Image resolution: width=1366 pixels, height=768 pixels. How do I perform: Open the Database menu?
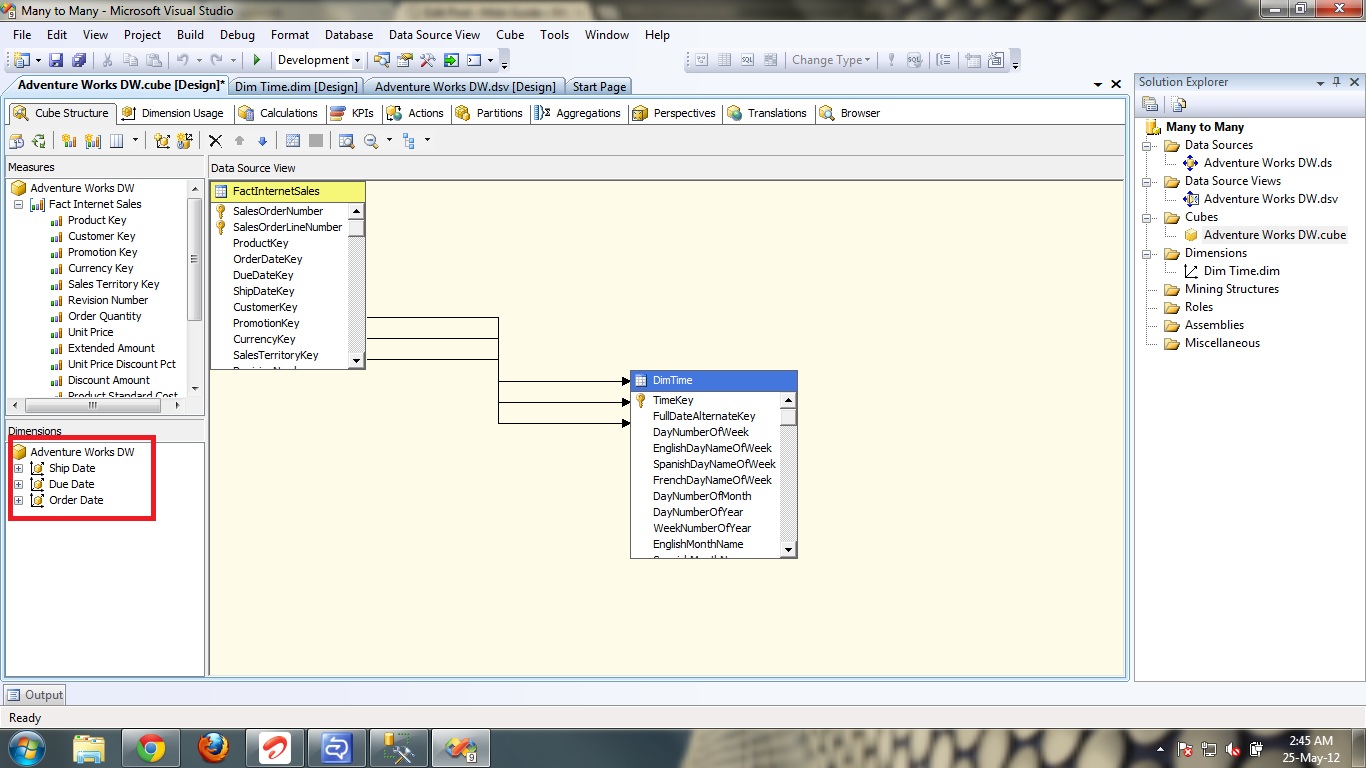[348, 35]
